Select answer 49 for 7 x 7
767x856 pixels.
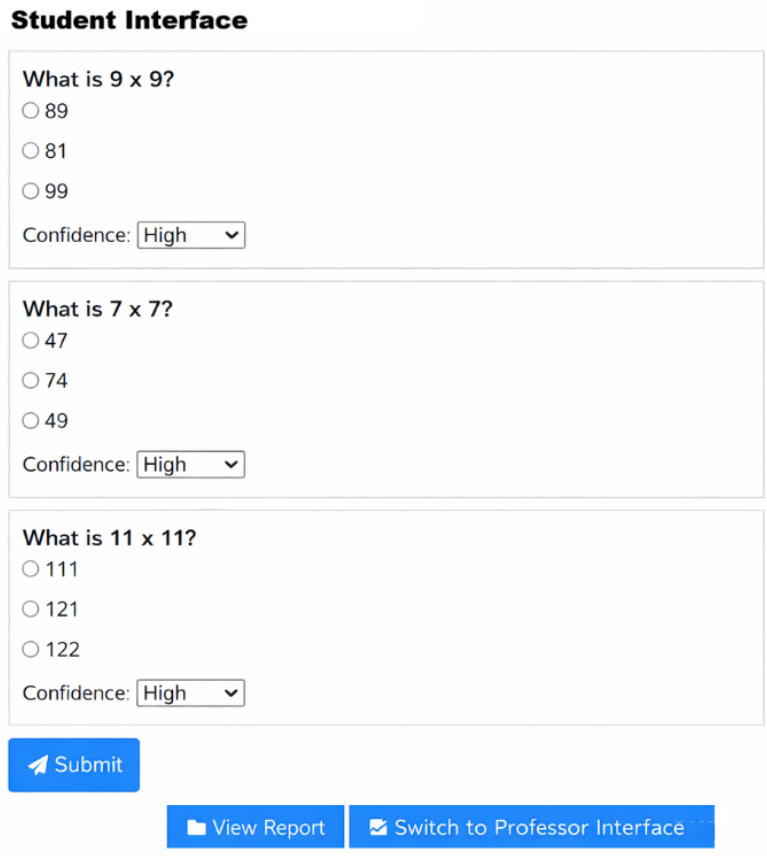[x=31, y=420]
